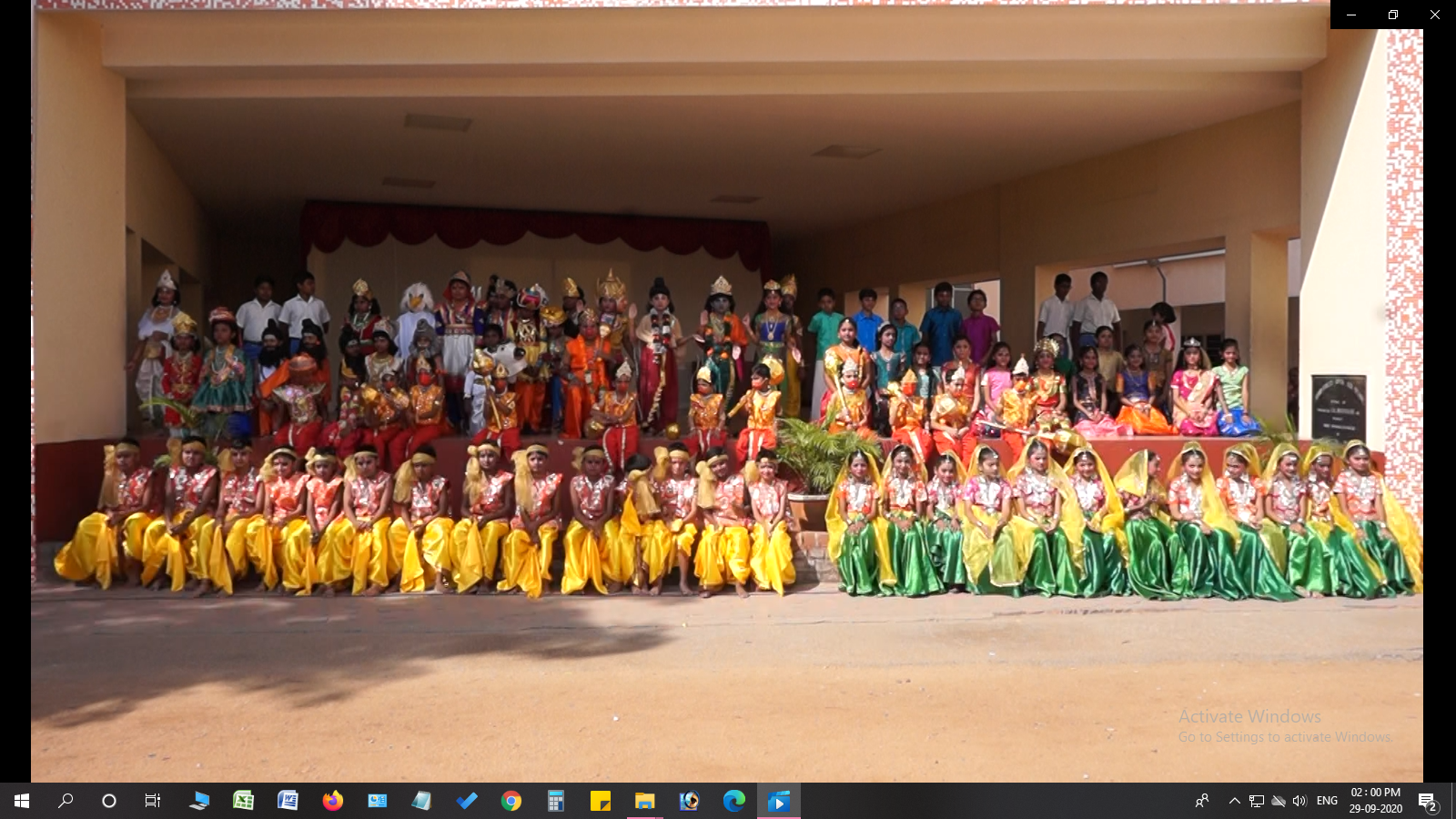Open the Calculator app in taskbar
The width and height of the screenshot is (1456, 819).
(555, 801)
